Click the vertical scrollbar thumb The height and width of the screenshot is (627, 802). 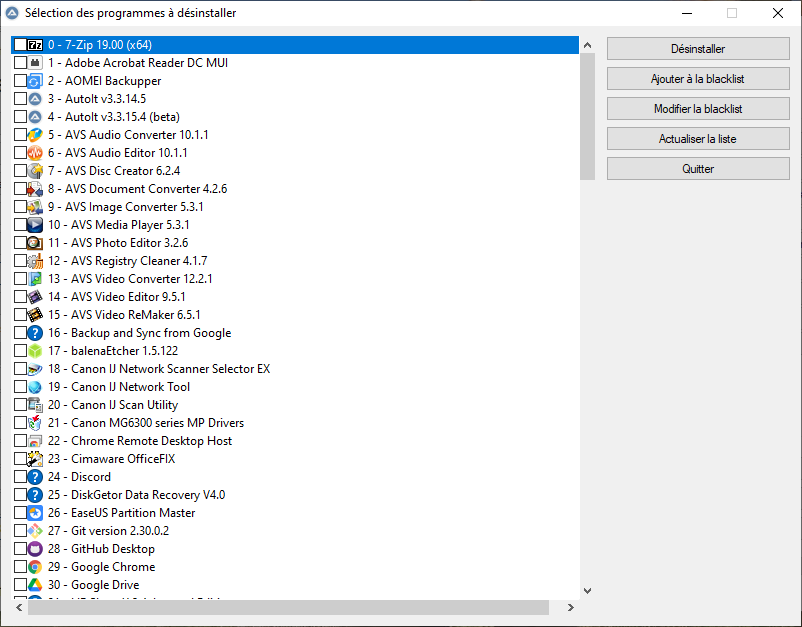[587, 117]
